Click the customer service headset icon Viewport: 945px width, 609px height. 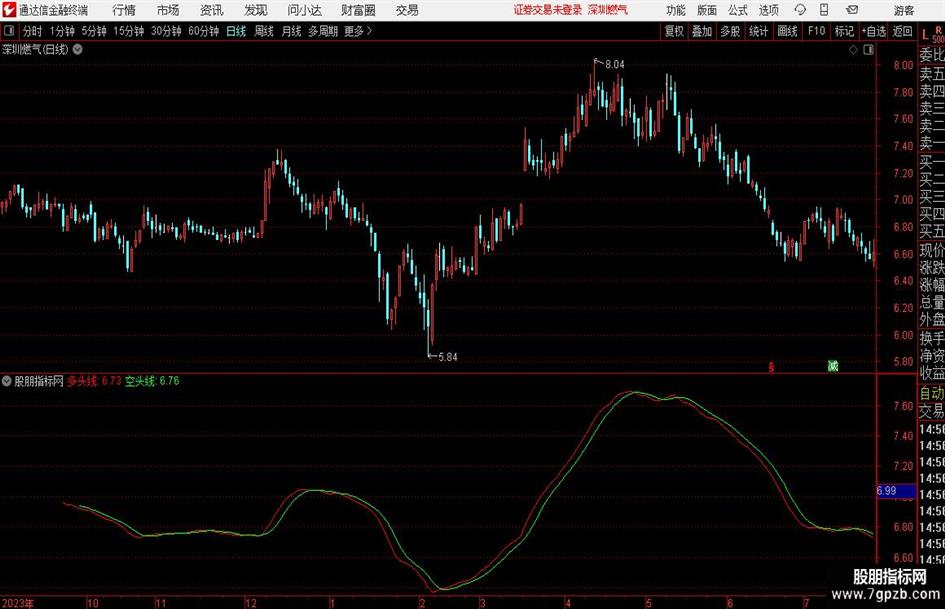tap(800, 10)
